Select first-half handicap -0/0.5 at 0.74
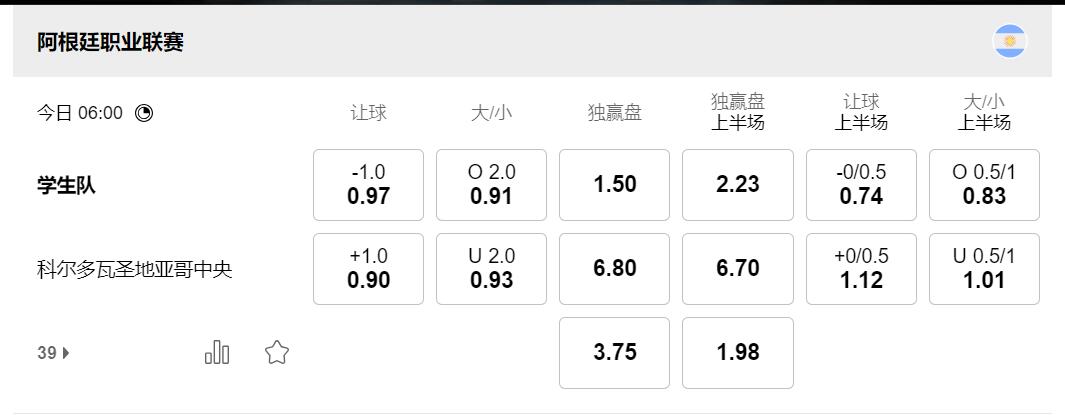This screenshot has width=1065, height=415. point(861,185)
